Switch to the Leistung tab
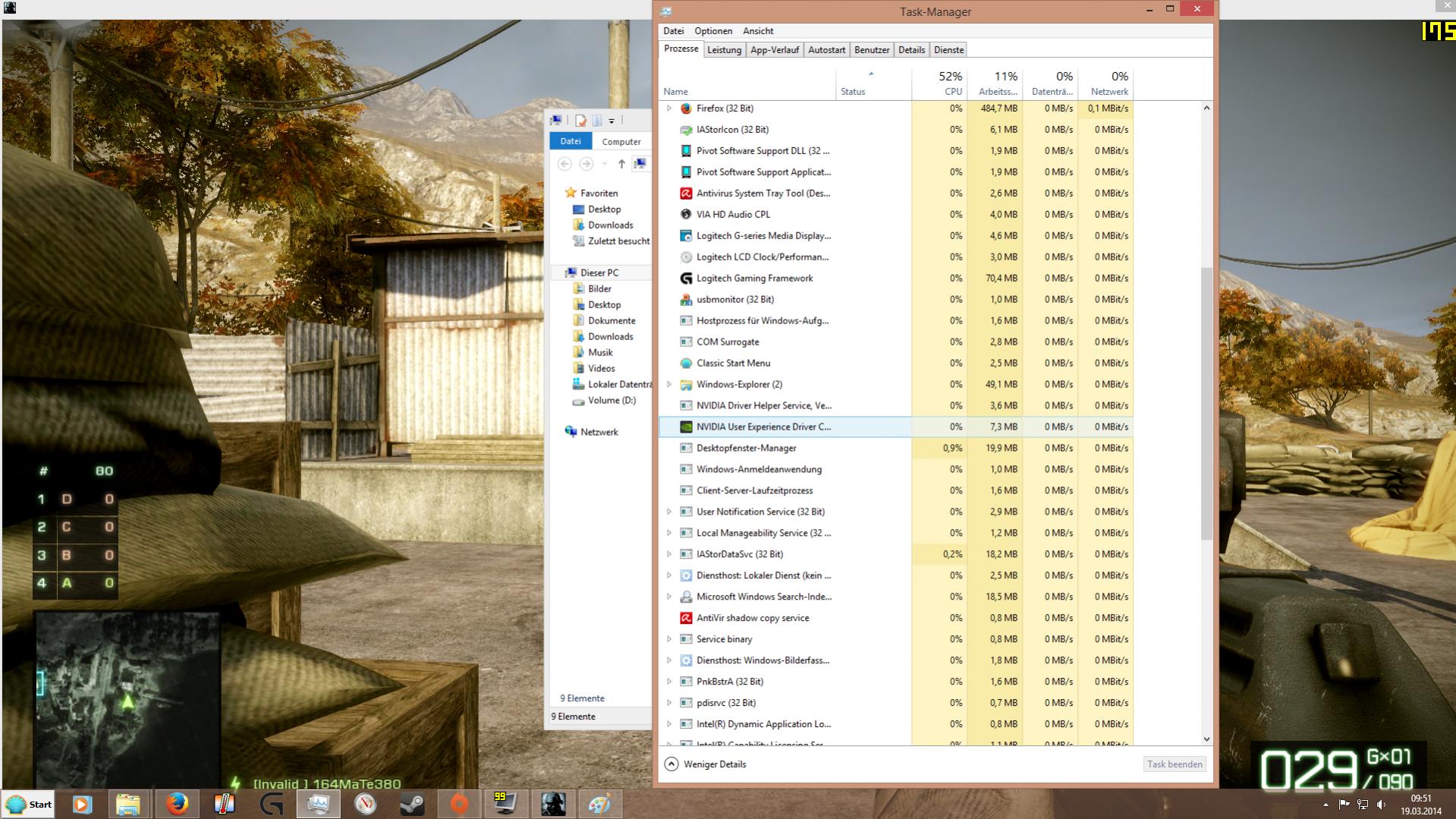This screenshot has width=1456, height=819. (x=724, y=50)
